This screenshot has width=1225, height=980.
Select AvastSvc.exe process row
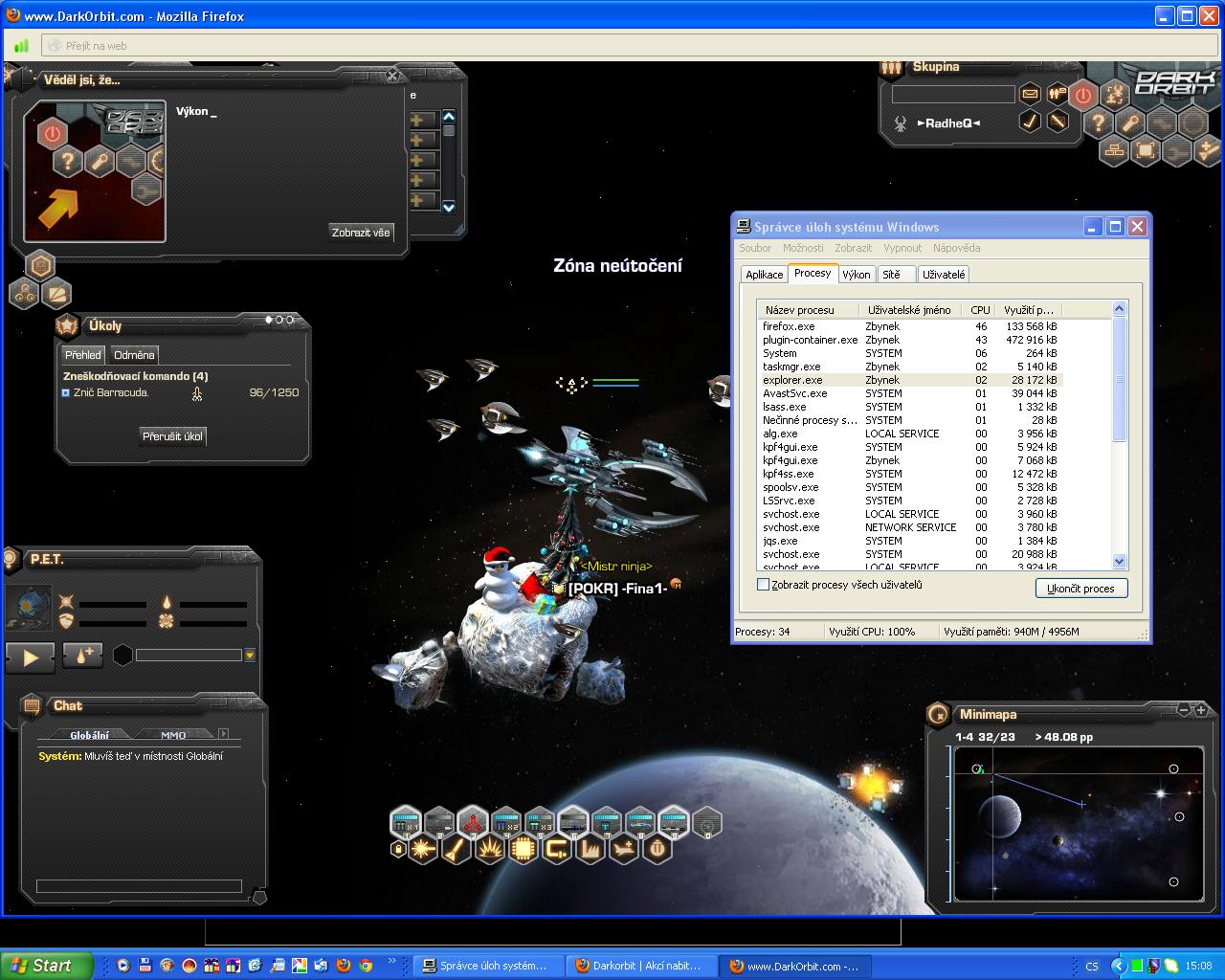909,393
